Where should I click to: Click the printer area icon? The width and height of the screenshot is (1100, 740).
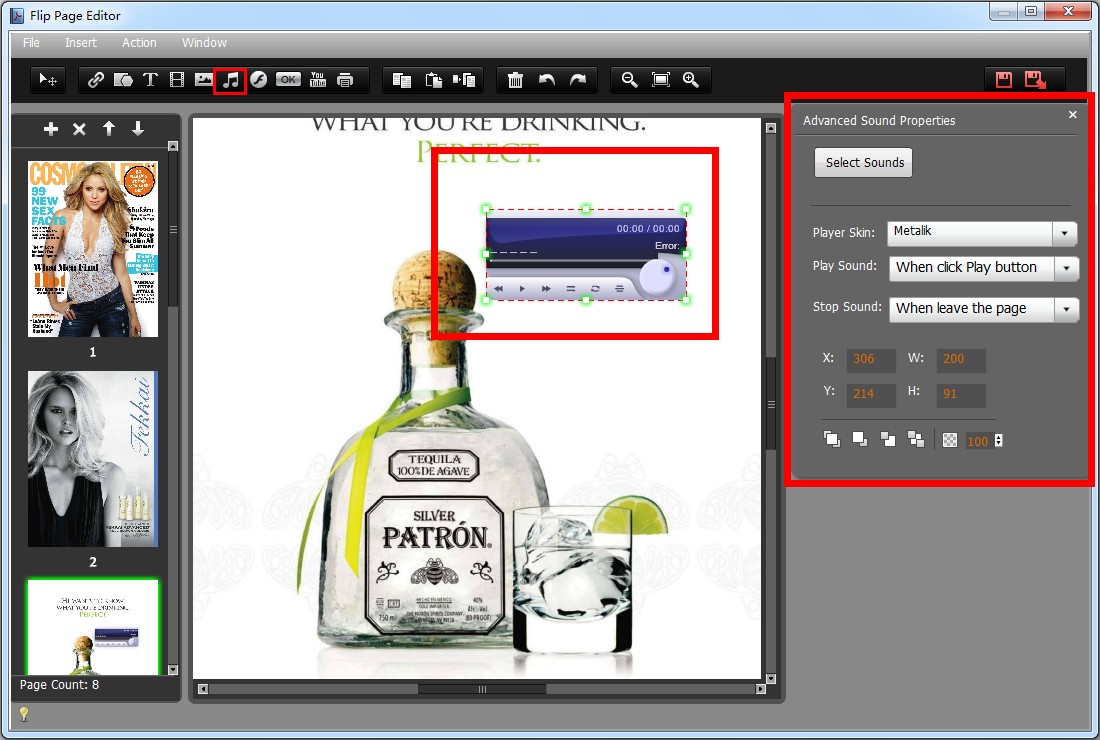pyautogui.click(x=345, y=80)
